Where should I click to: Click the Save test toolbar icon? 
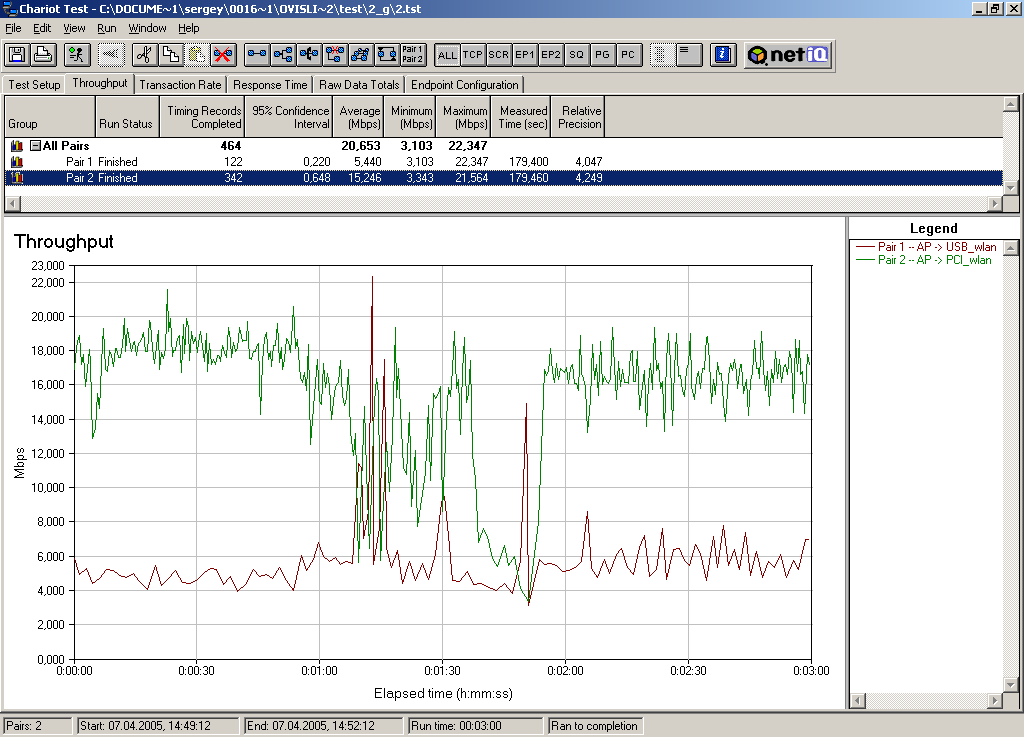click(x=18, y=55)
